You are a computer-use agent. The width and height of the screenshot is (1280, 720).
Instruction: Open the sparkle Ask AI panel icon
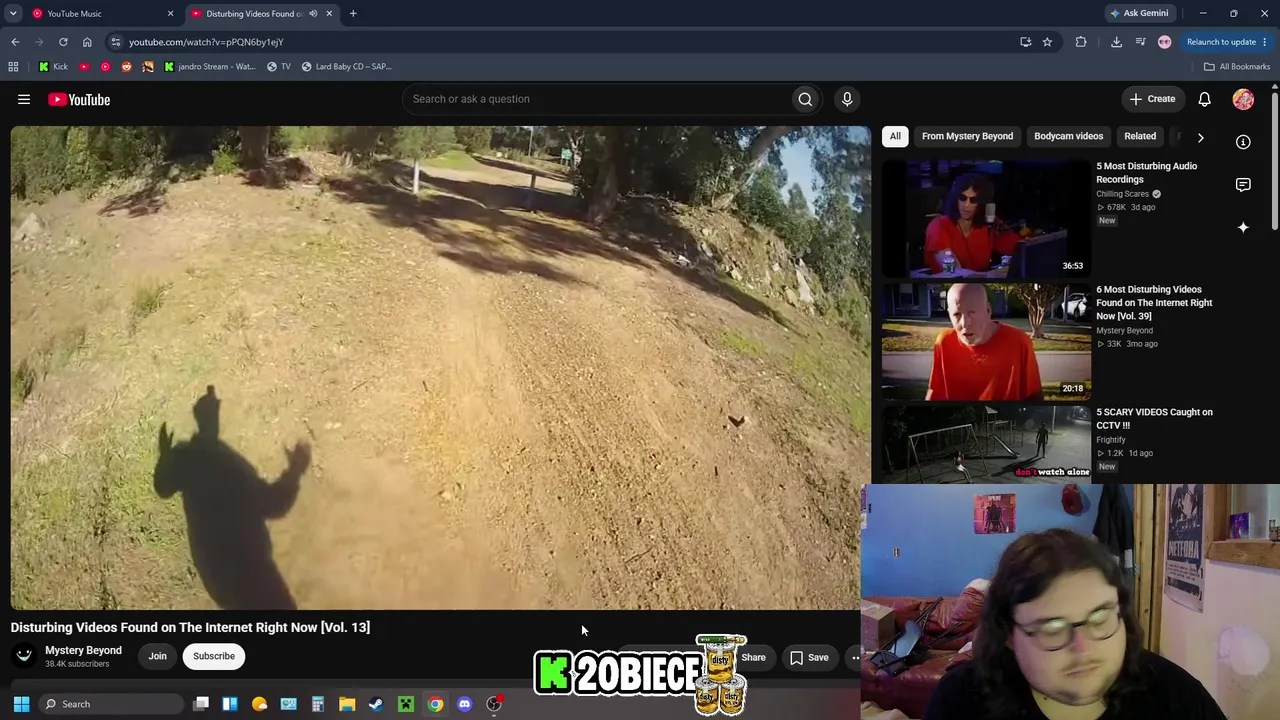(1243, 228)
